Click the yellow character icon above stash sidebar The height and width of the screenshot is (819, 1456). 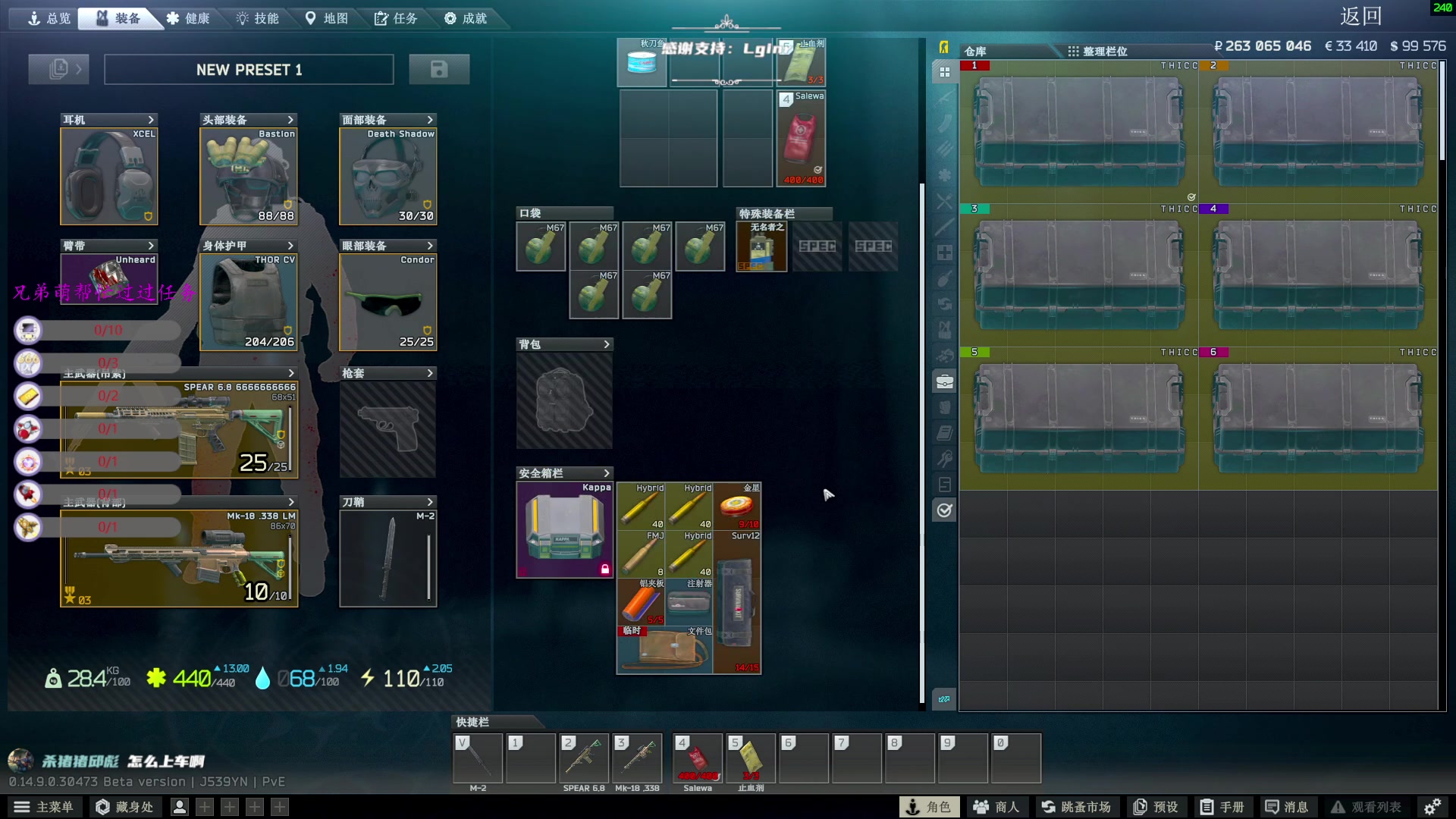tap(944, 47)
